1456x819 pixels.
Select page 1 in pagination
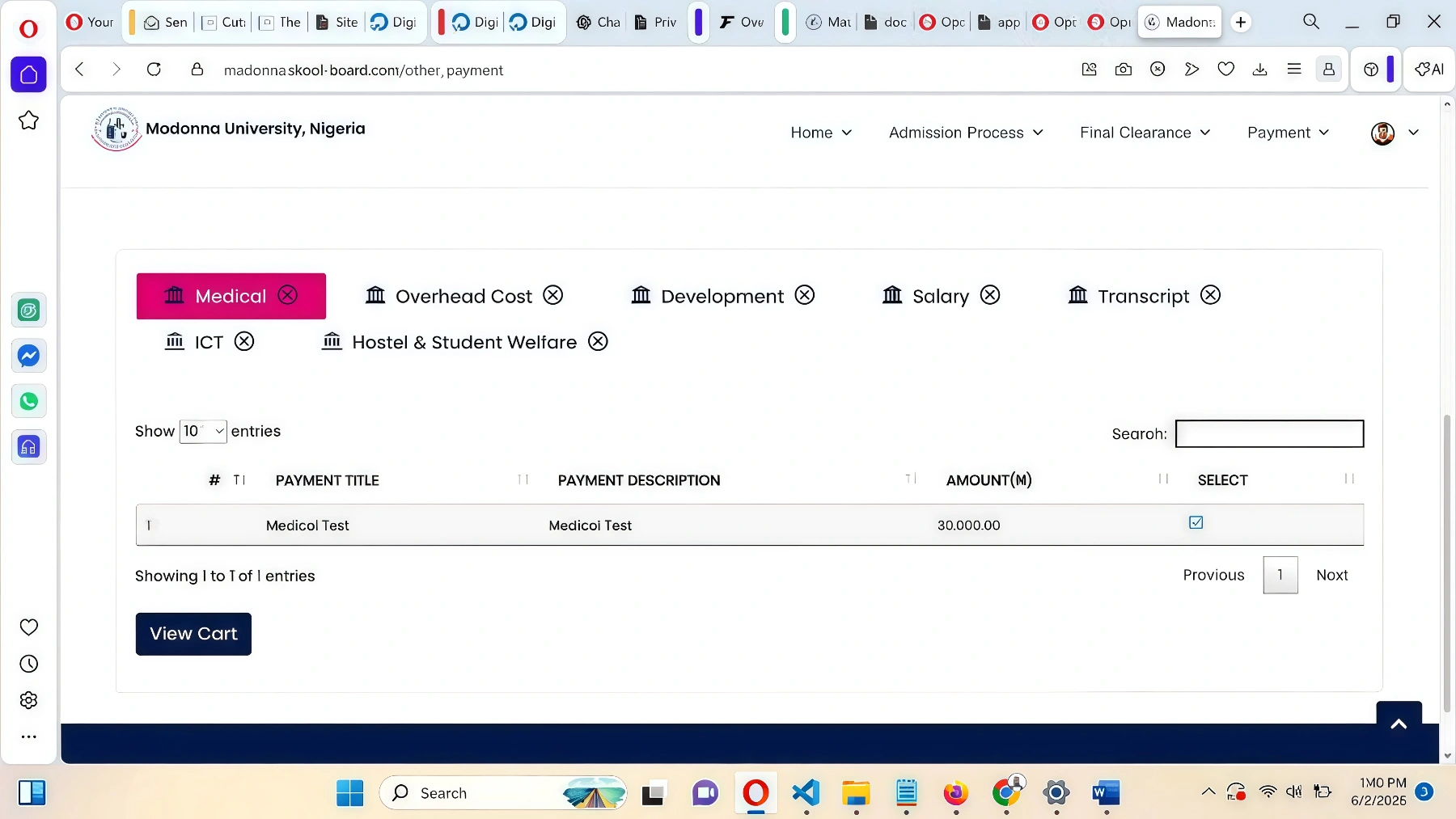coord(1280,575)
